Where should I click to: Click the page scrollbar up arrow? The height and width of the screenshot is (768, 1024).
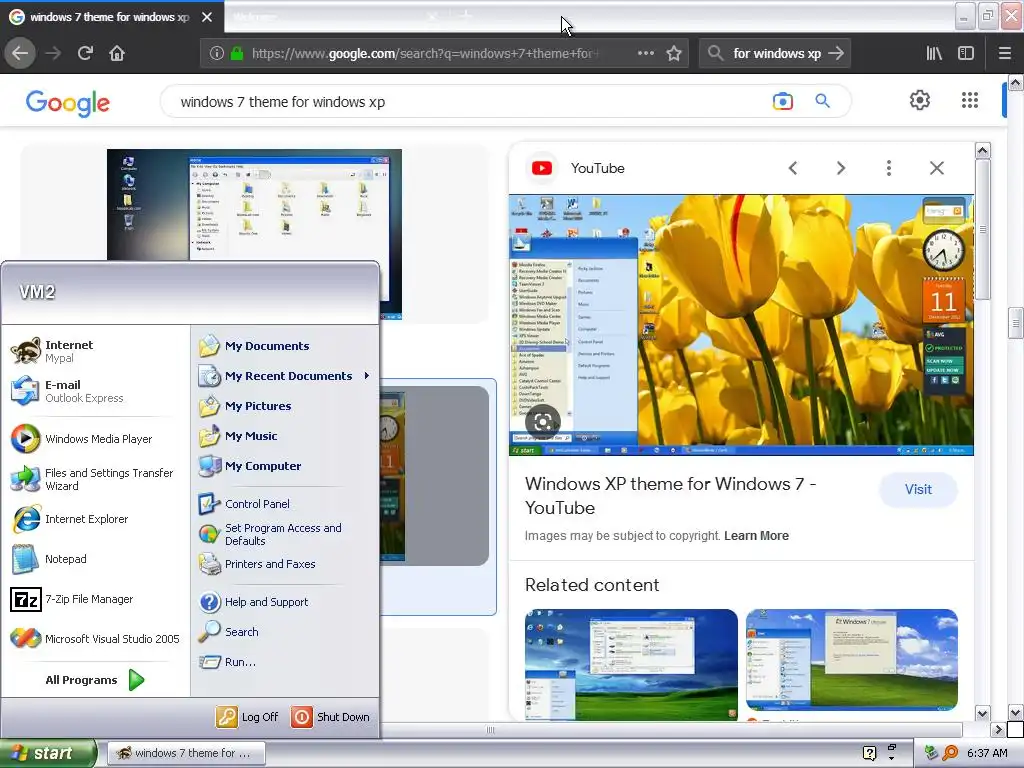pyautogui.click(x=1016, y=82)
